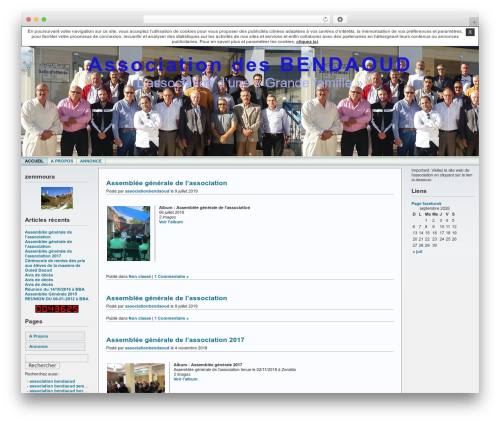Click the Association des BENDAOUD site title
Viewport: 500px width, 423px height.
click(x=249, y=64)
